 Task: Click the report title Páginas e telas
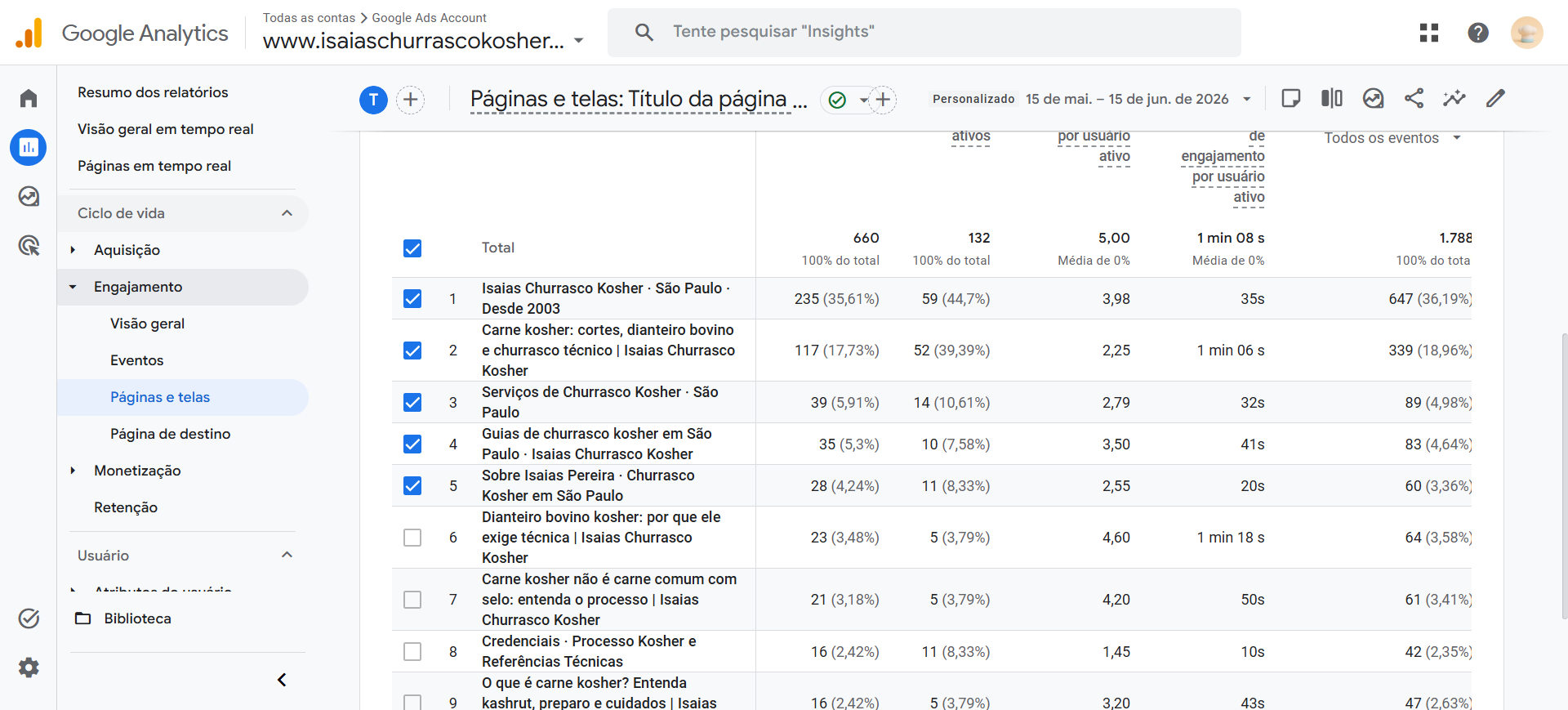click(639, 99)
